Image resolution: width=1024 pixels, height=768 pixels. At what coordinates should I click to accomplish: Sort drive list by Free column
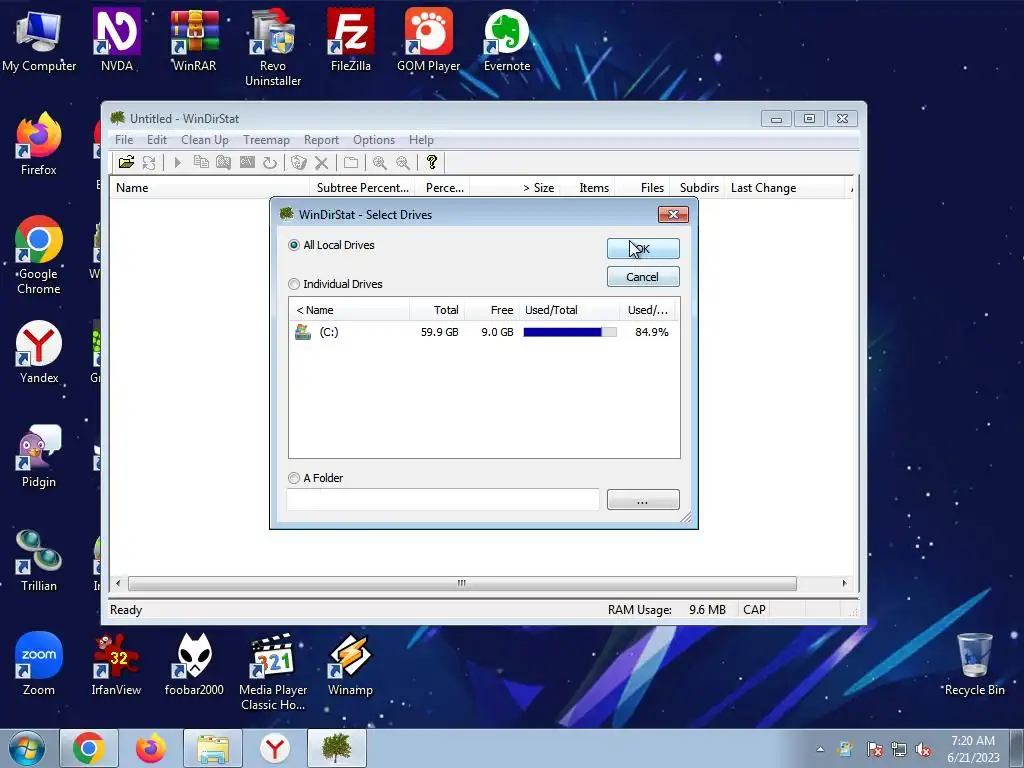tap(492, 310)
